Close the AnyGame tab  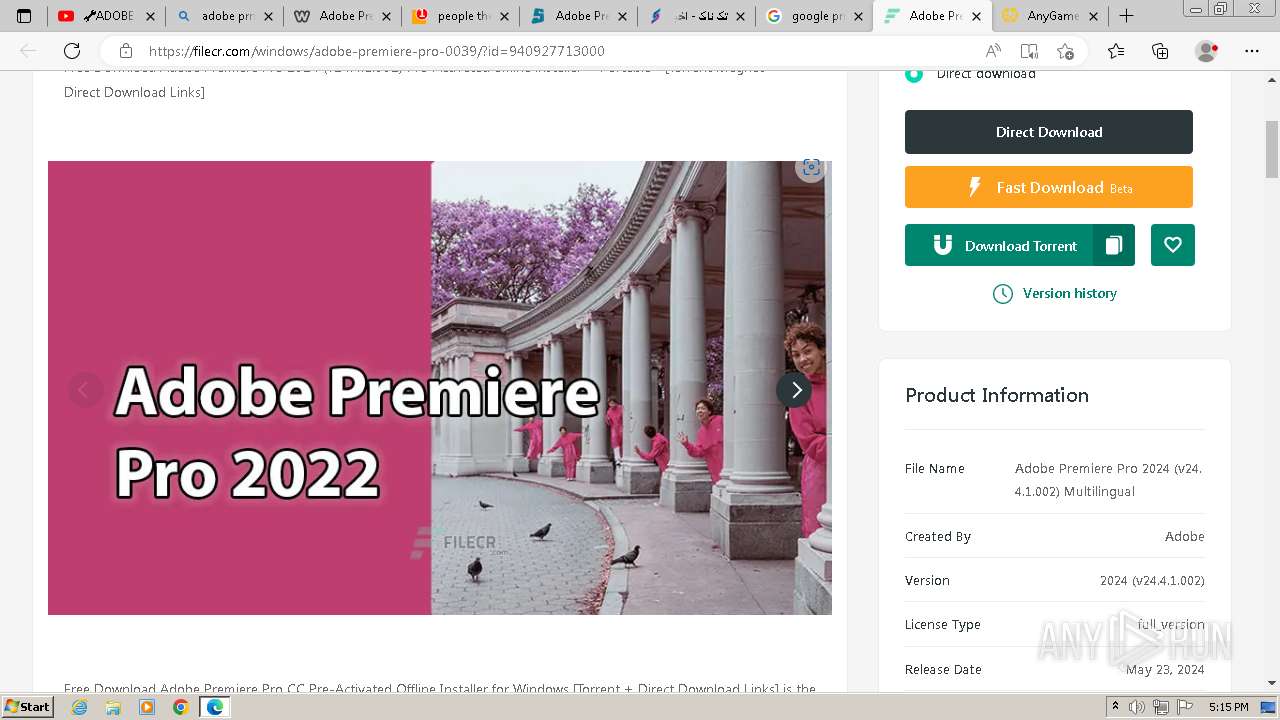[x=1094, y=16]
